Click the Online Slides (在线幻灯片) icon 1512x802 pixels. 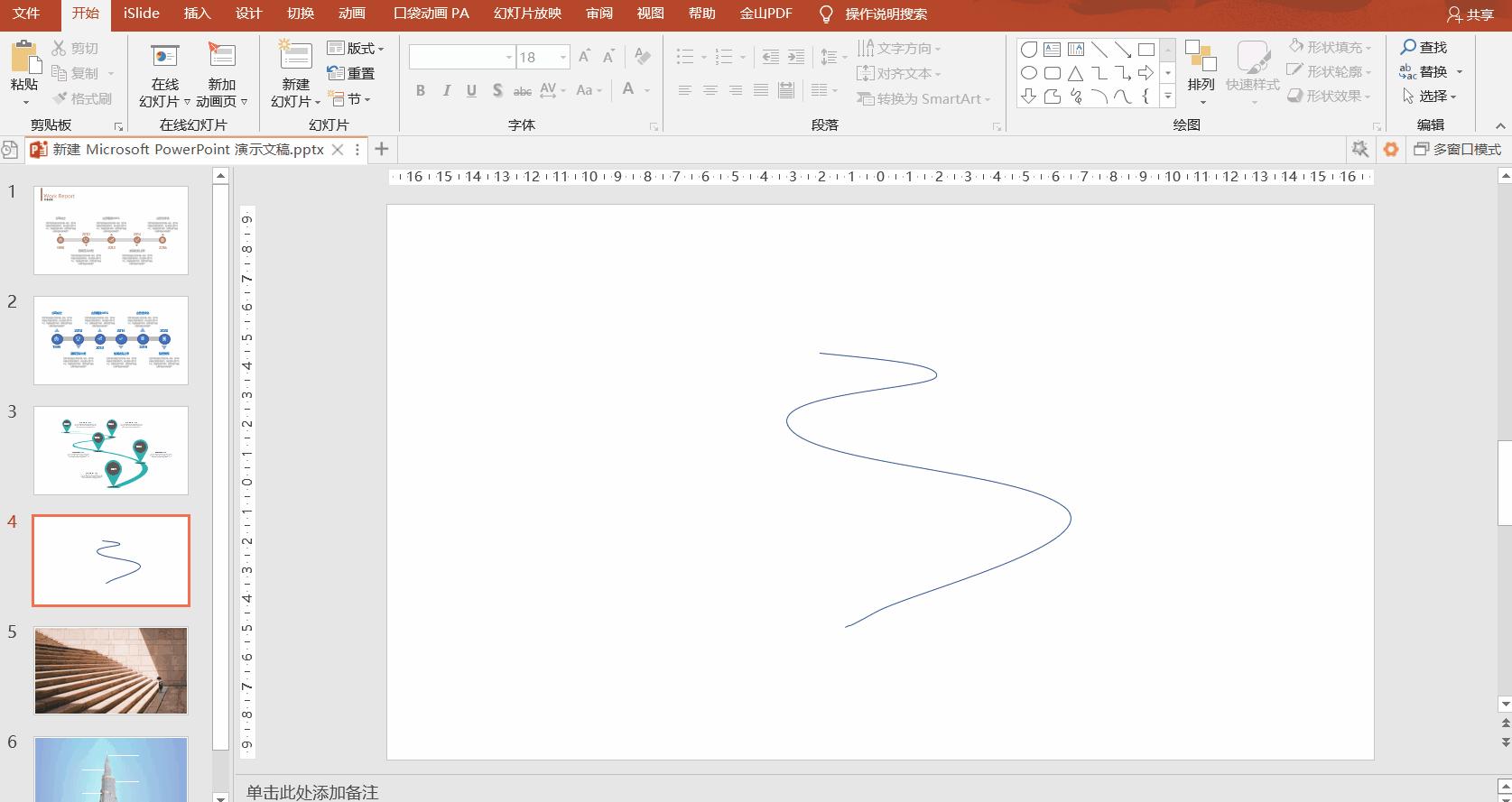click(x=164, y=56)
